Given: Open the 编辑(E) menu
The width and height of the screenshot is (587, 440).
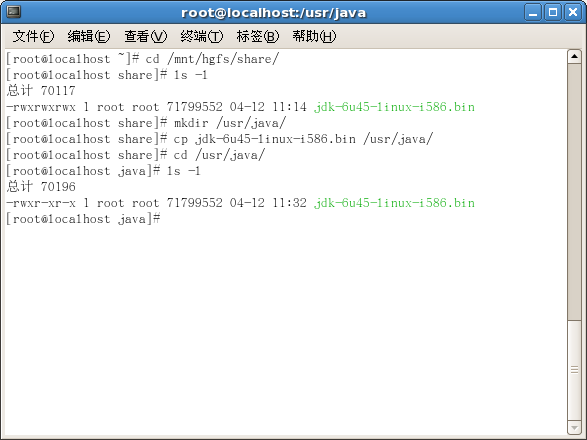Looking at the screenshot, I should click(89, 36).
